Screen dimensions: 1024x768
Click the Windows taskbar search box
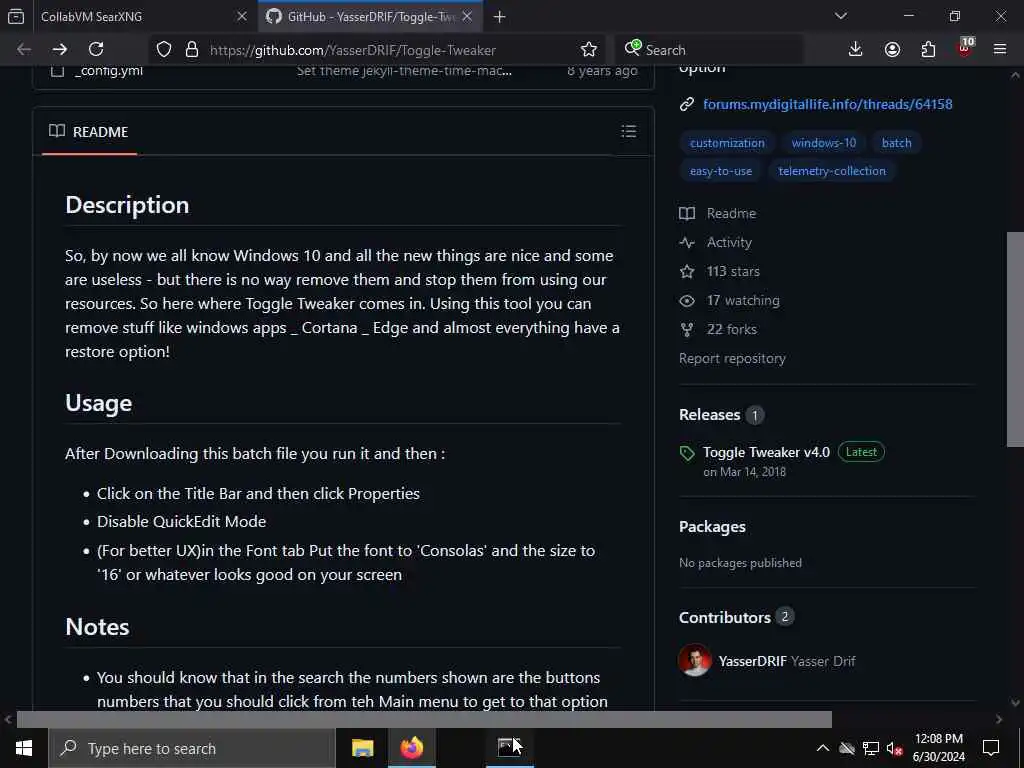coord(192,748)
